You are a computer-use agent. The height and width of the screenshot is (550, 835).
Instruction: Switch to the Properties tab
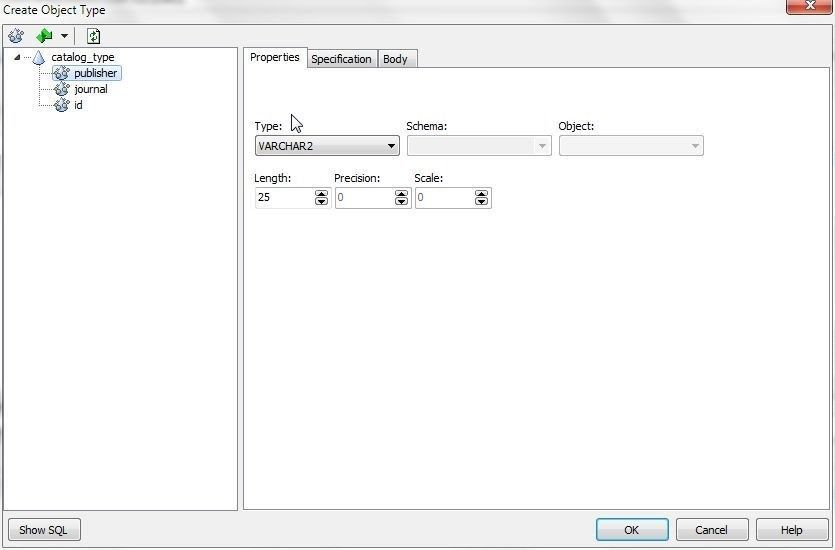pos(275,58)
